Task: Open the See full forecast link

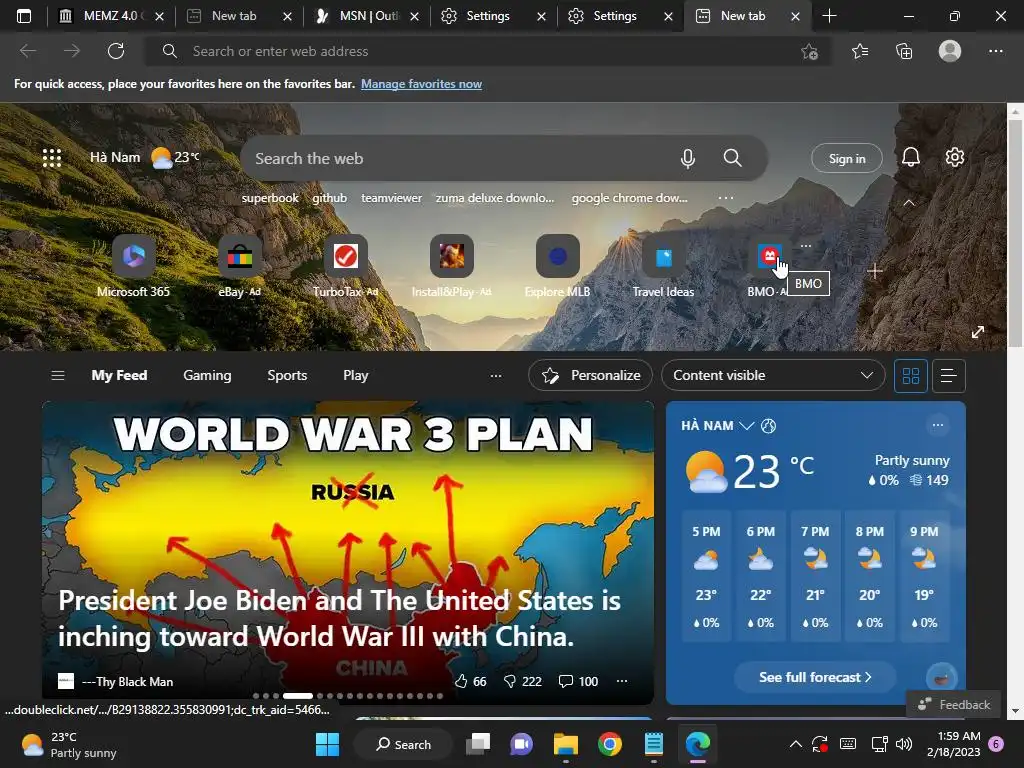Action: tap(815, 677)
